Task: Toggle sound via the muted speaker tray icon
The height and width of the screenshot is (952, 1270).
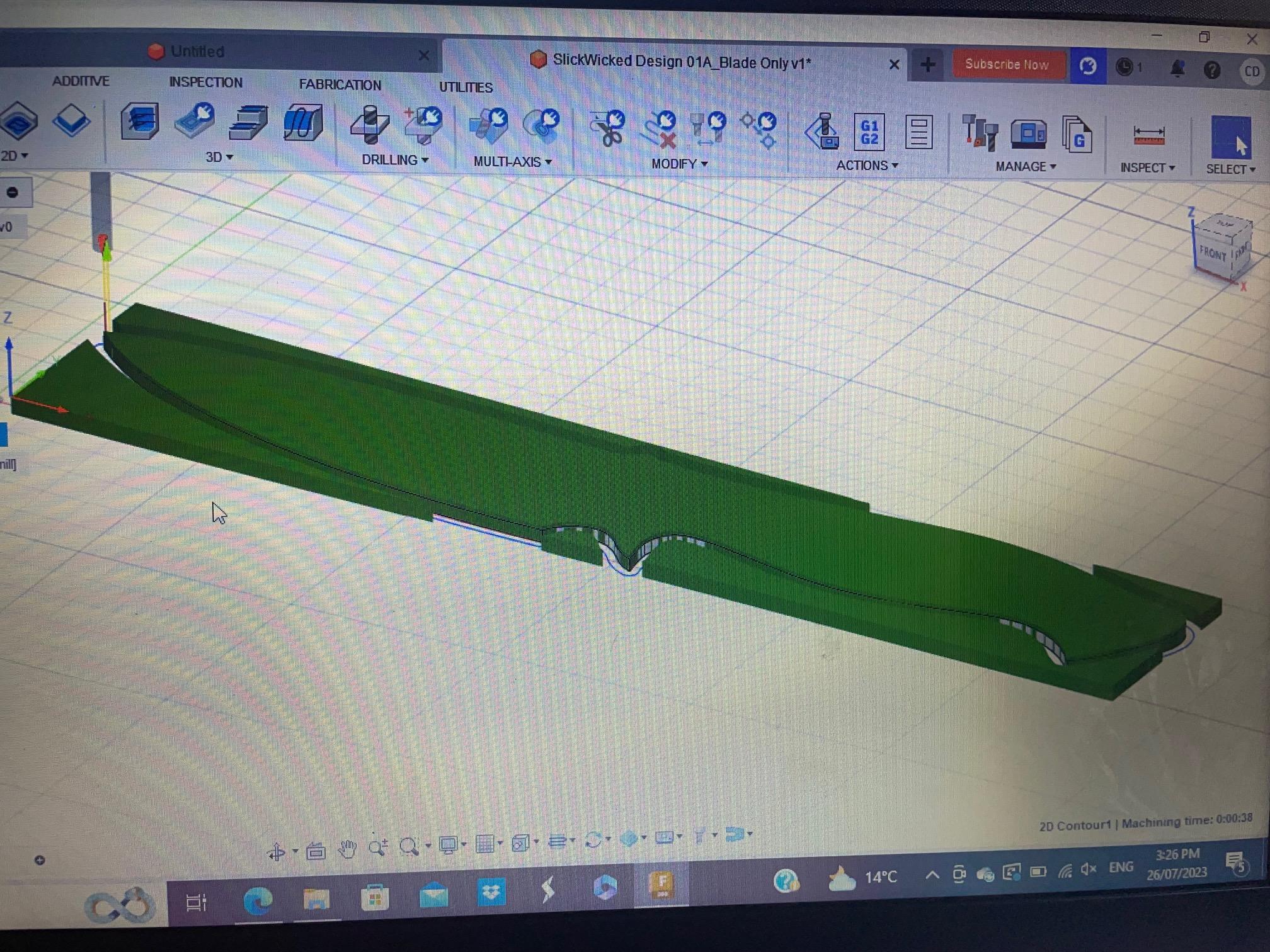Action: pyautogui.click(x=1089, y=870)
